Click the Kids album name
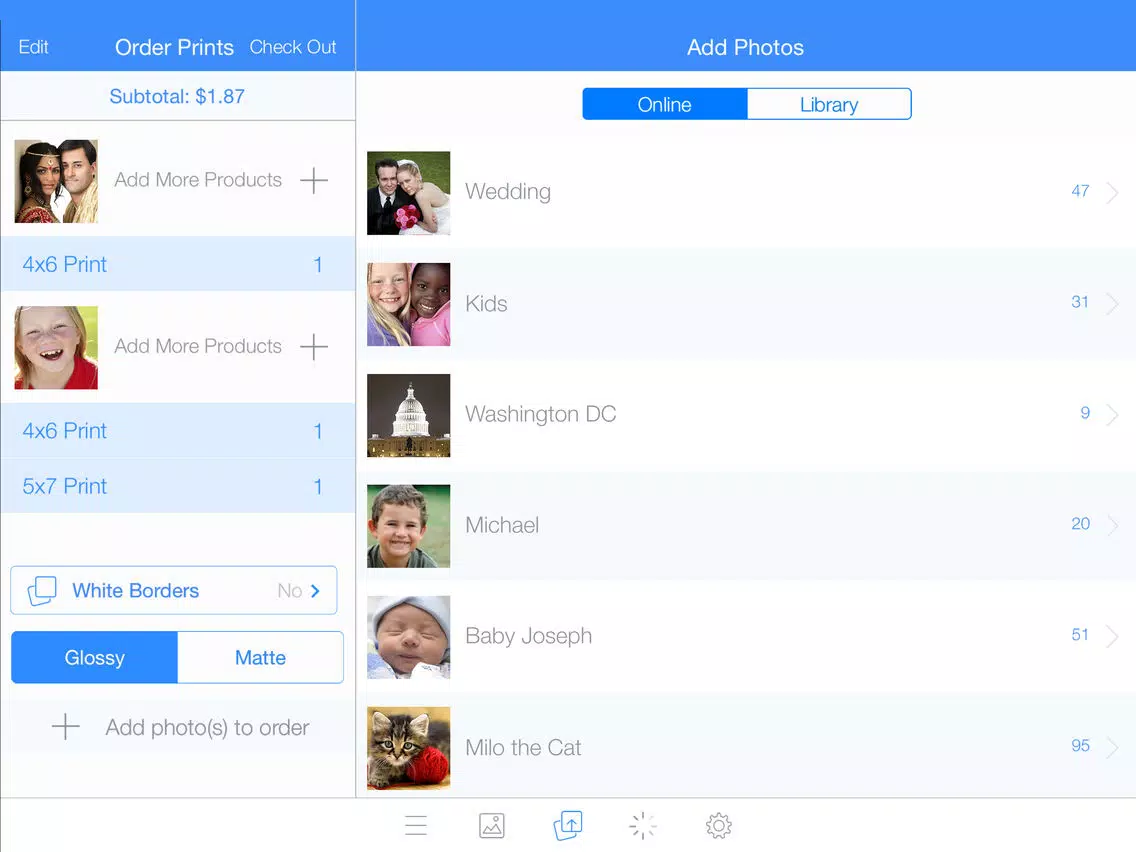This screenshot has width=1136, height=852. pyautogui.click(x=486, y=304)
